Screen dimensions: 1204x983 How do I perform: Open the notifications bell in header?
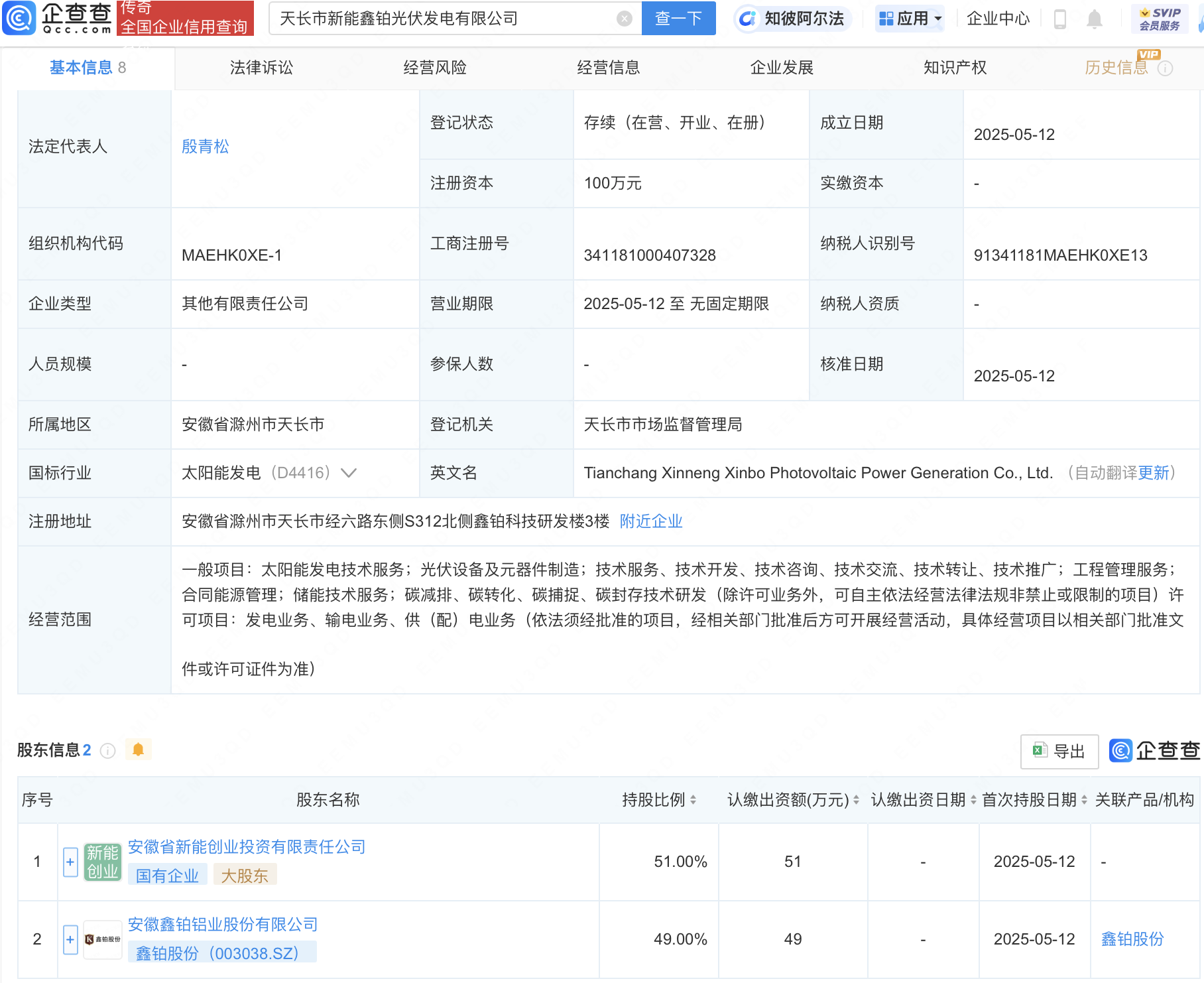(x=1095, y=19)
